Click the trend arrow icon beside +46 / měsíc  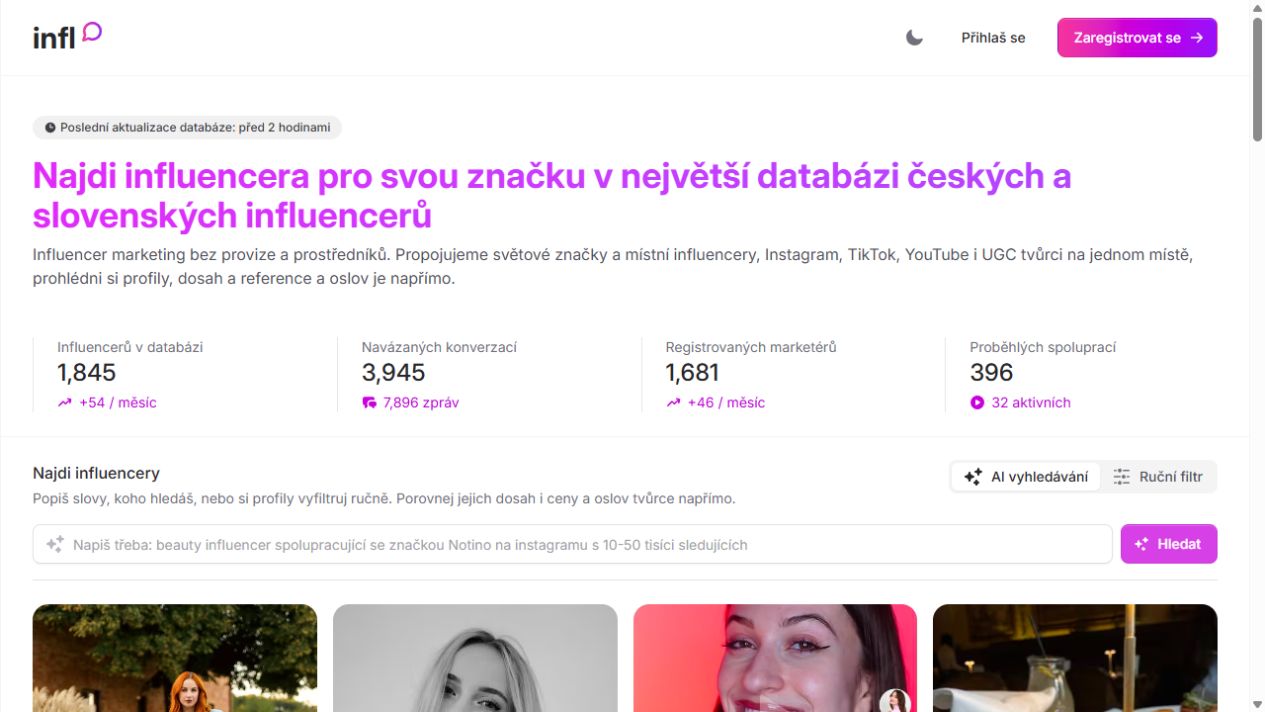tap(673, 403)
